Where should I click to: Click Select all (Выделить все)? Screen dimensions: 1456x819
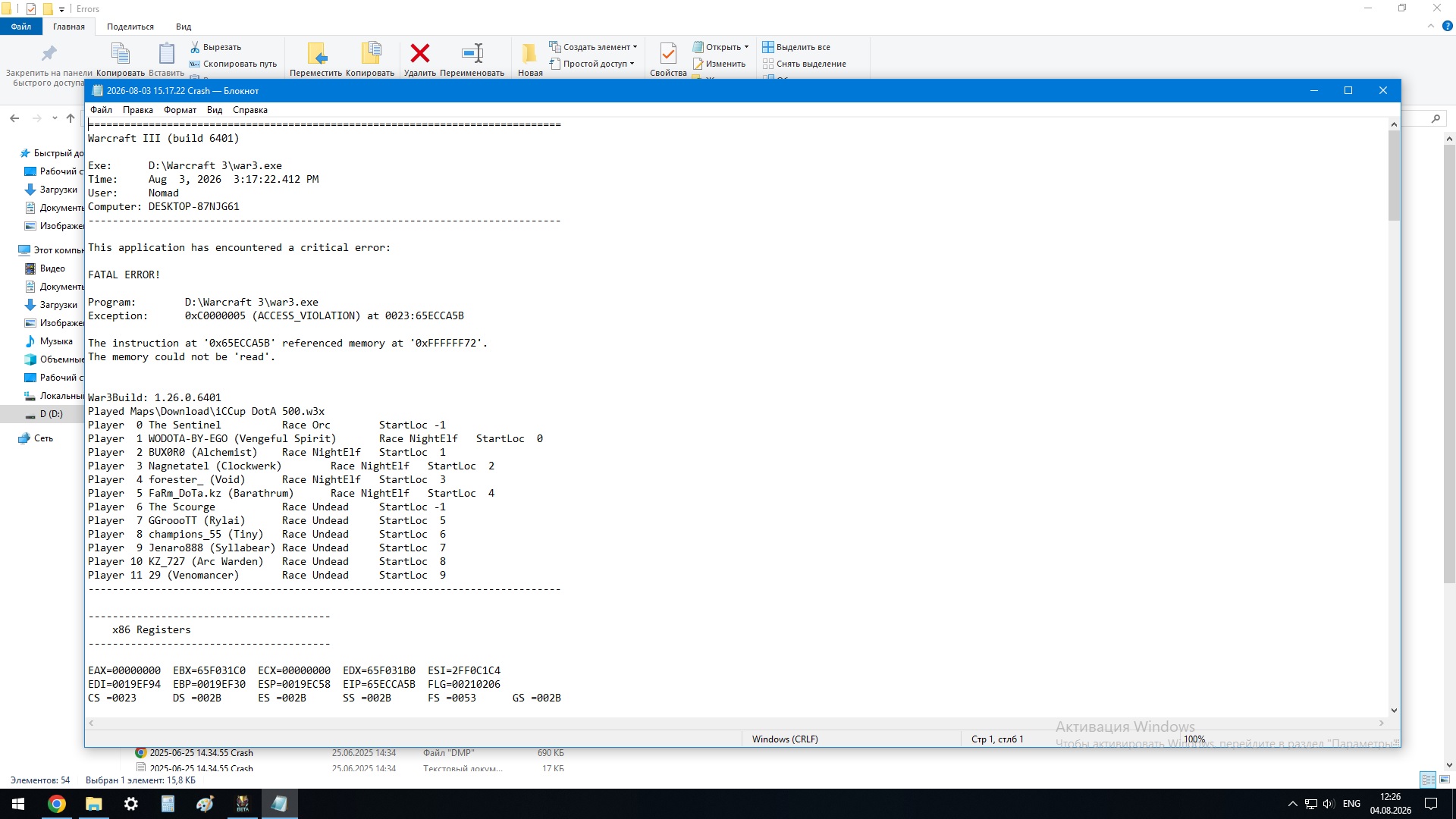click(796, 47)
